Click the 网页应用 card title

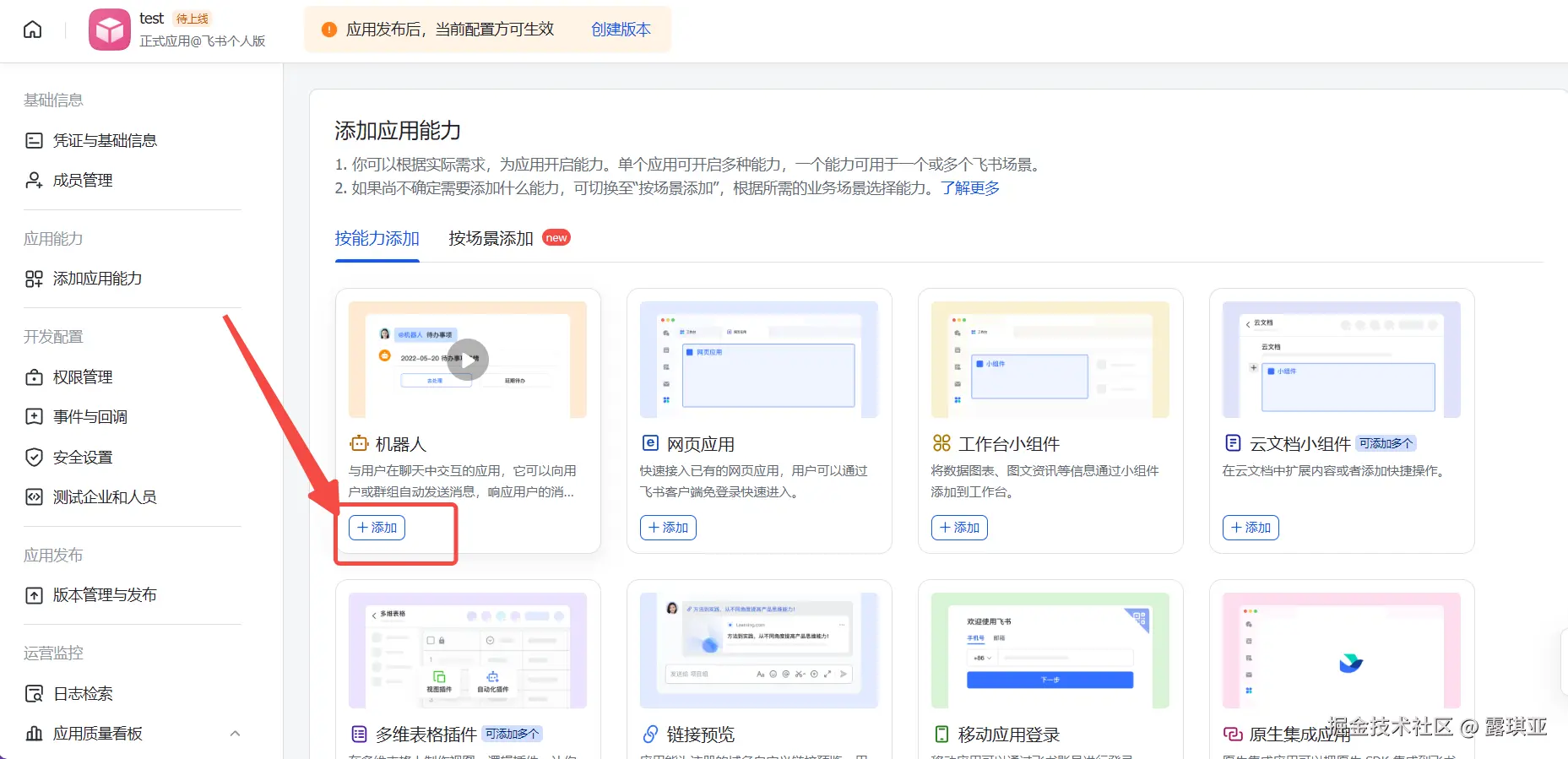[x=701, y=444]
